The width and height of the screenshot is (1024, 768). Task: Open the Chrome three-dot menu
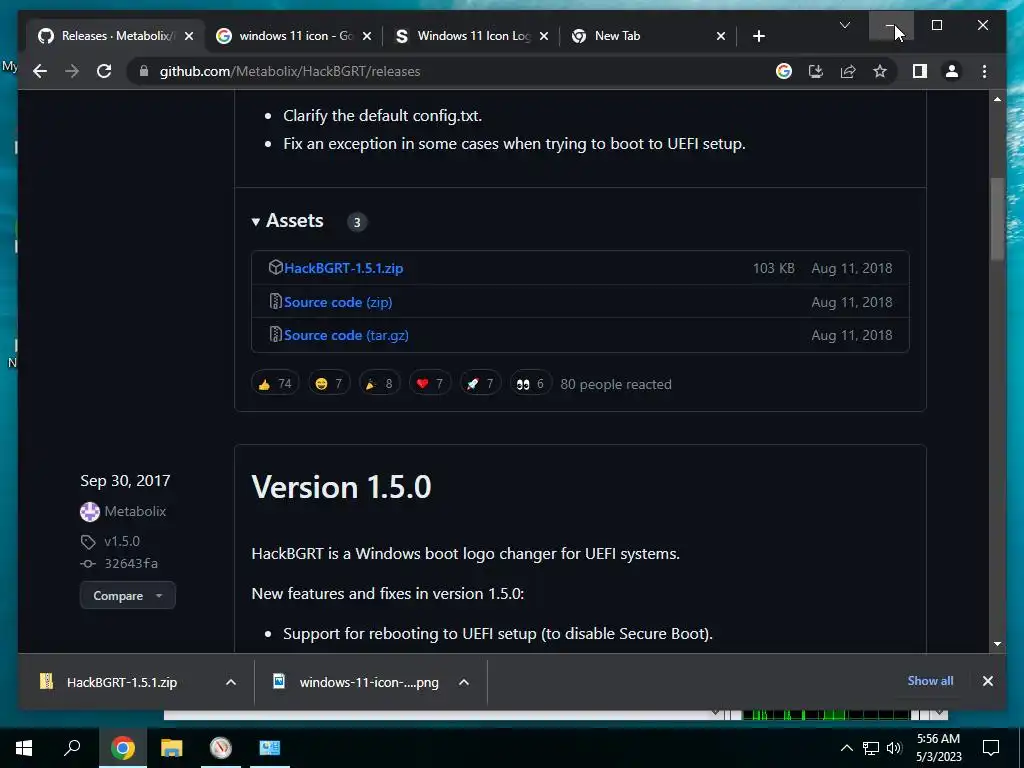click(x=984, y=71)
